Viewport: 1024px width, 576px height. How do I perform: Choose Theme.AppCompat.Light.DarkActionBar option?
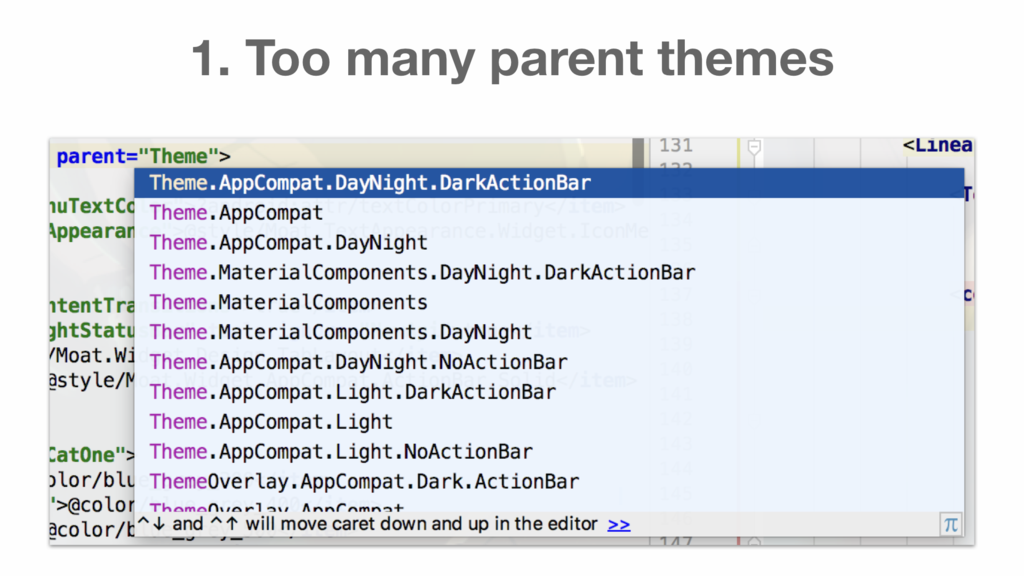[549, 392]
